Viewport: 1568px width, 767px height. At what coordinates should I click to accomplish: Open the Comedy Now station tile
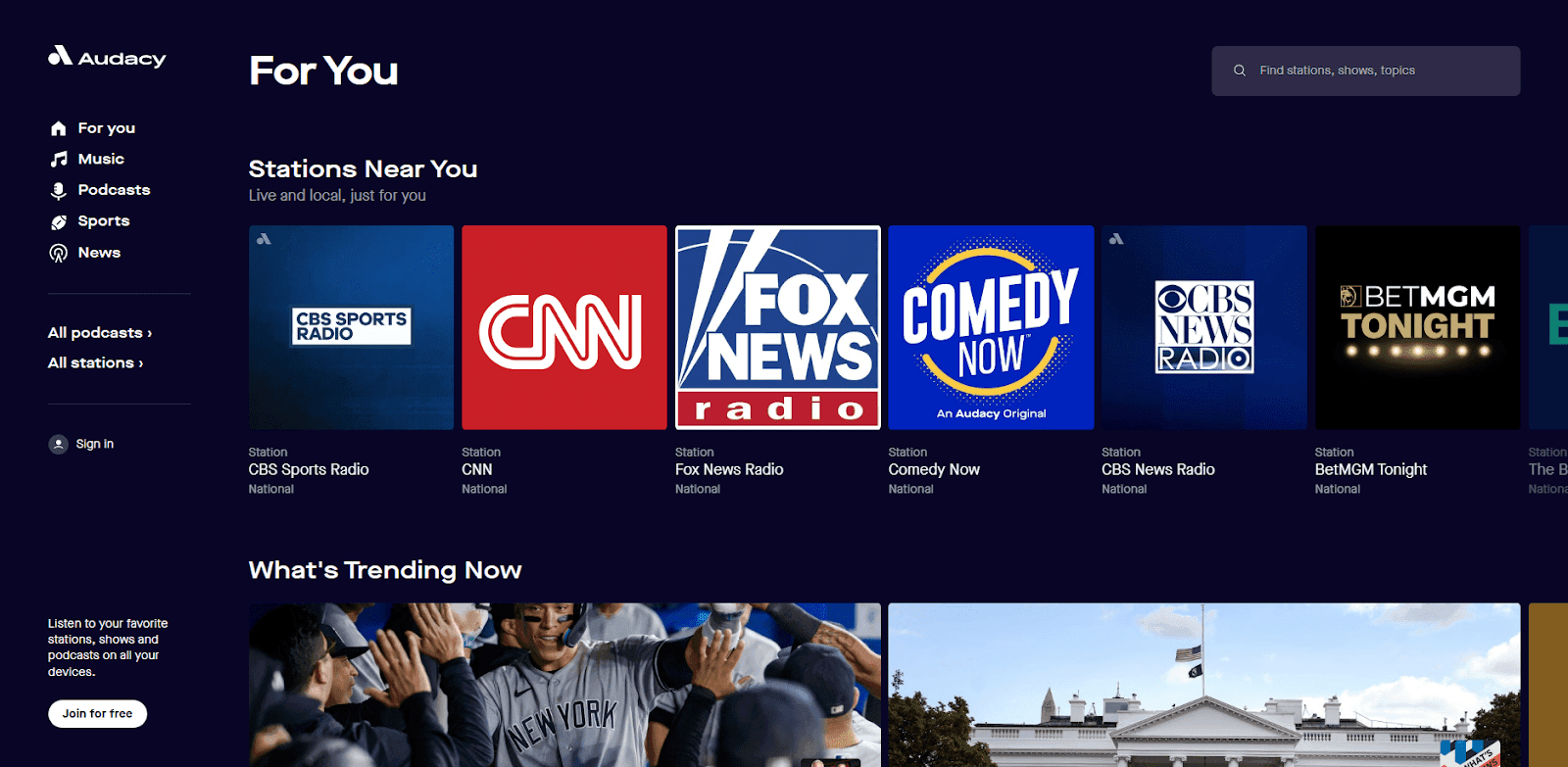pos(991,327)
